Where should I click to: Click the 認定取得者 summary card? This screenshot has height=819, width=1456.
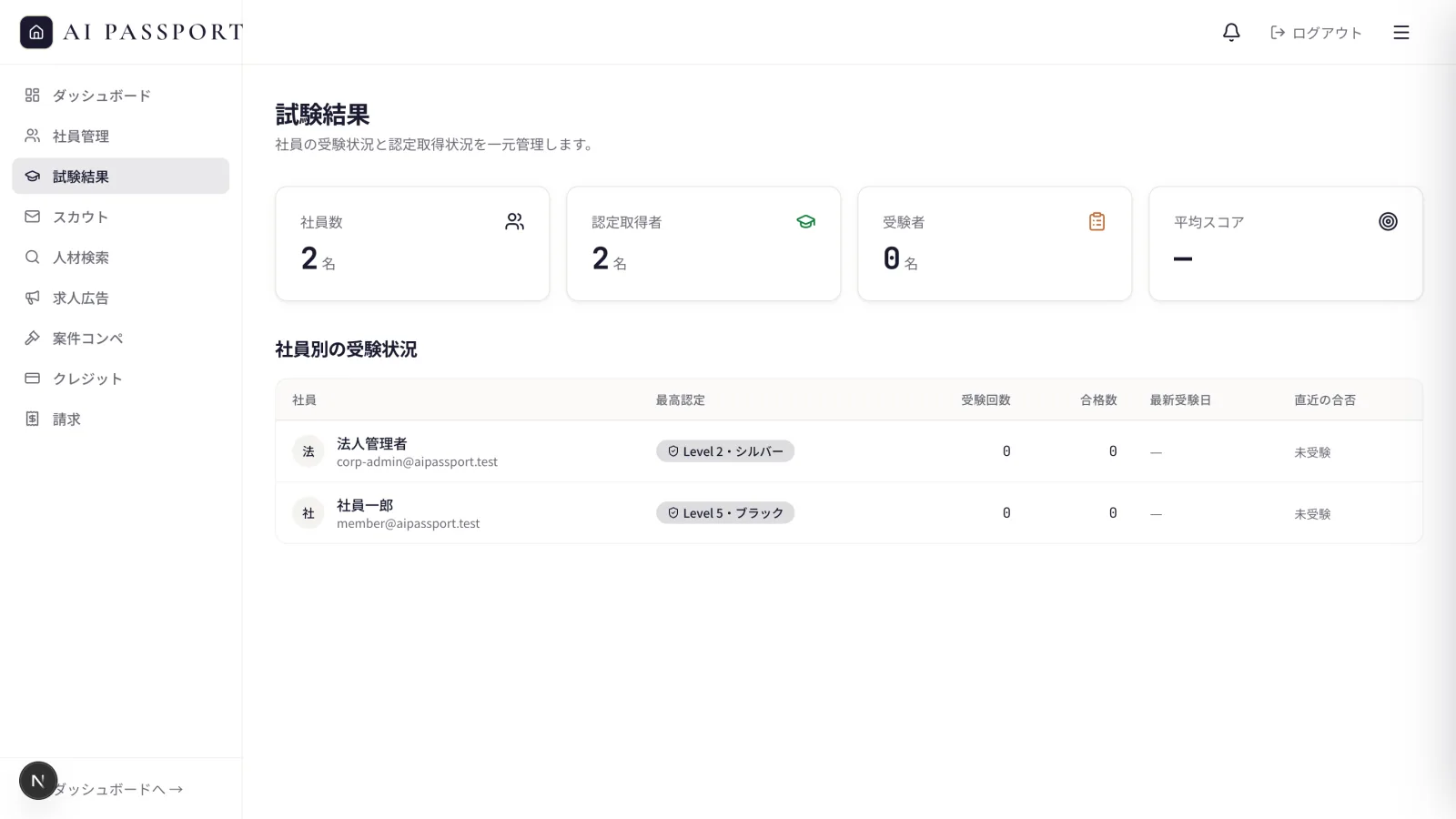[703, 244]
